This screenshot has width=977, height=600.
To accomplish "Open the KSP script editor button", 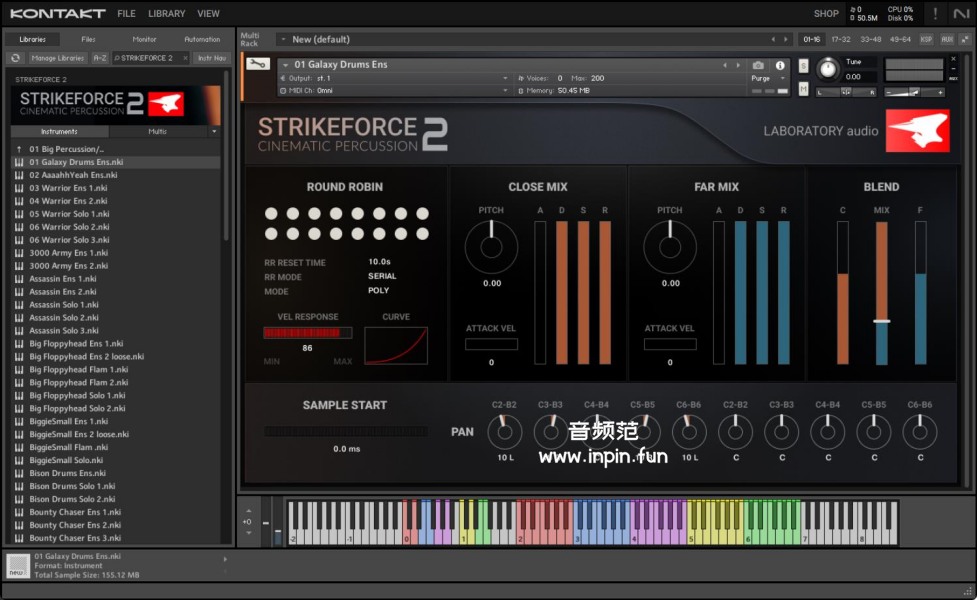I will [x=926, y=39].
